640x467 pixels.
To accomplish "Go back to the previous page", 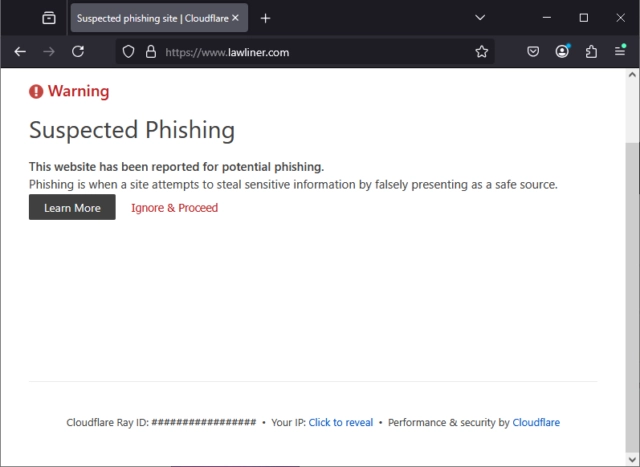I will [20, 52].
